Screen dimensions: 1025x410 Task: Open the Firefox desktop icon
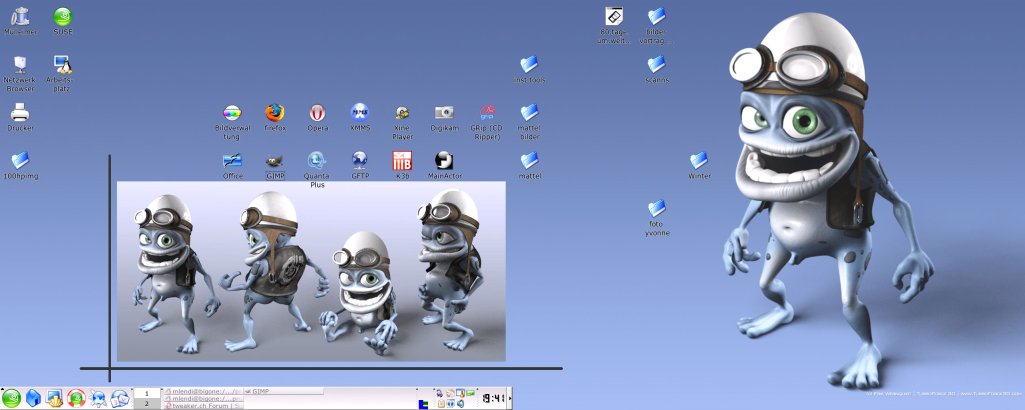pos(275,113)
